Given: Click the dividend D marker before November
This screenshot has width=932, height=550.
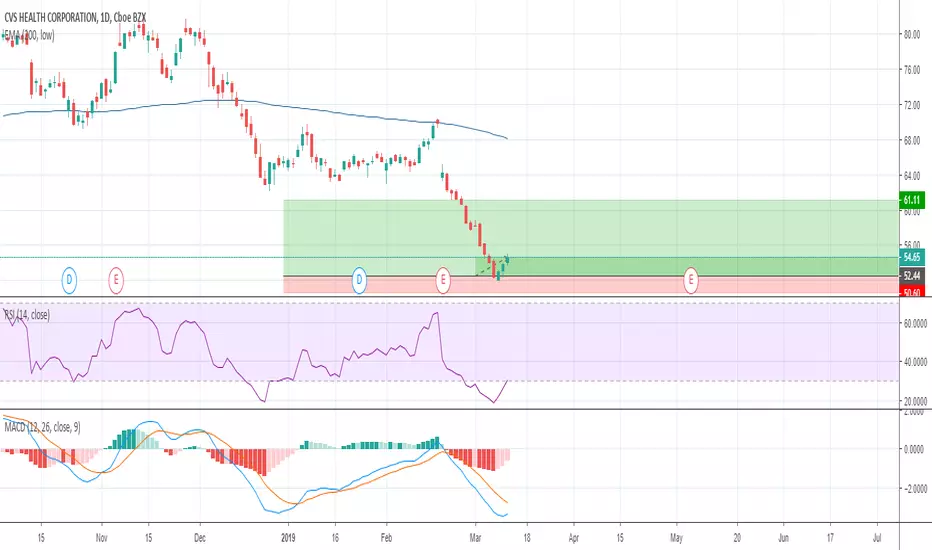Looking at the screenshot, I should (70, 279).
